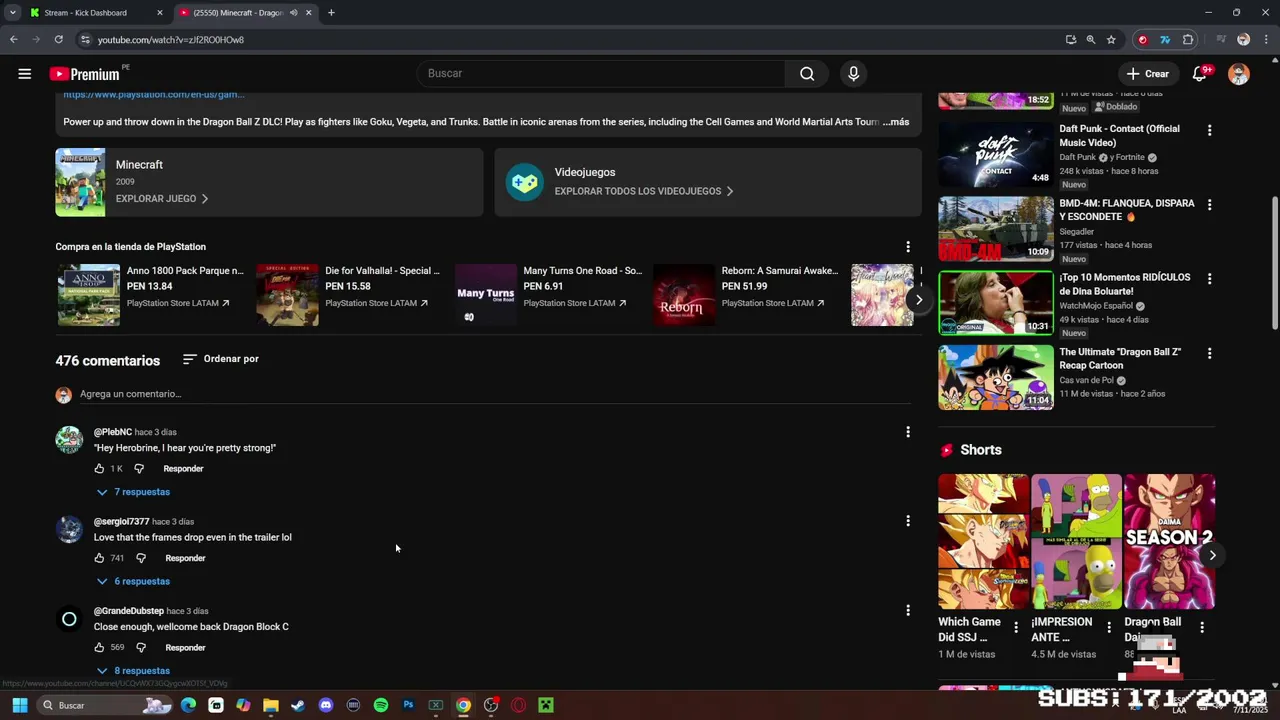The width and height of the screenshot is (1280, 720).
Task: Open Steam from the taskbar
Action: pyautogui.click(x=298, y=705)
